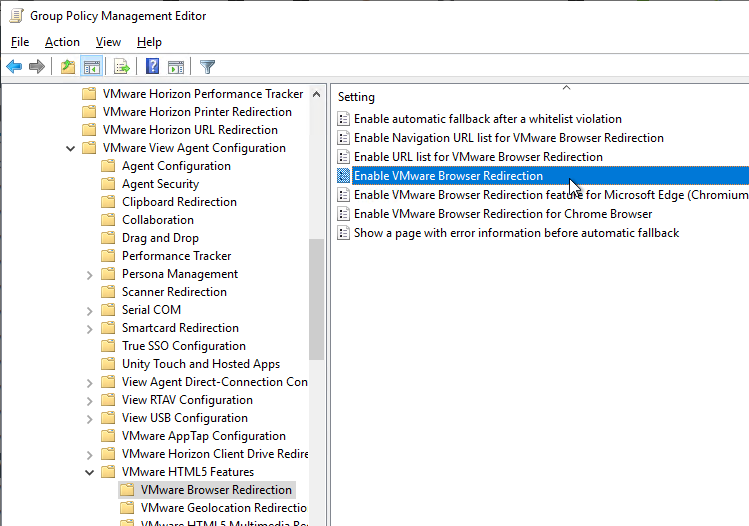Screen dimensions: 749x526
Task: Toggle Show/Hide Action Pane icon
Action: click(176, 67)
